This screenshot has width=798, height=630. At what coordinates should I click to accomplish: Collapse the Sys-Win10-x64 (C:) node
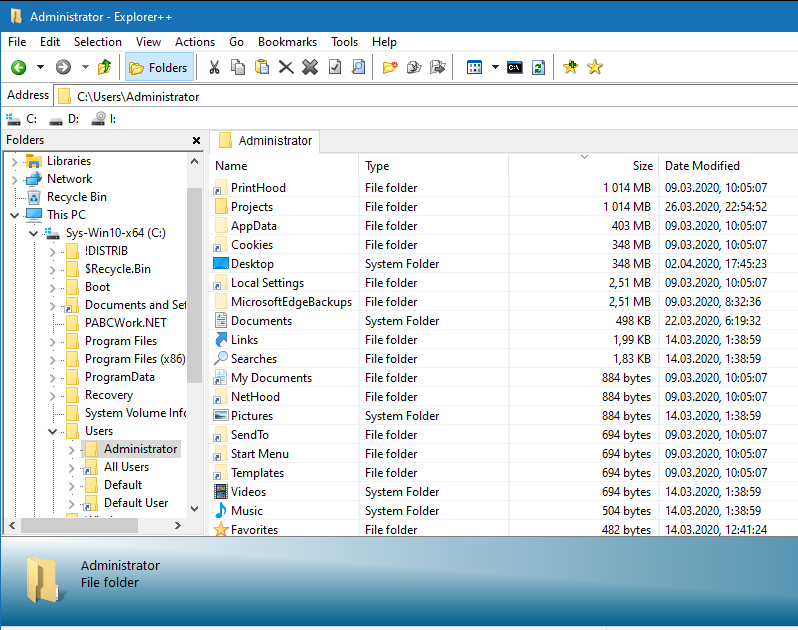[x=34, y=234]
